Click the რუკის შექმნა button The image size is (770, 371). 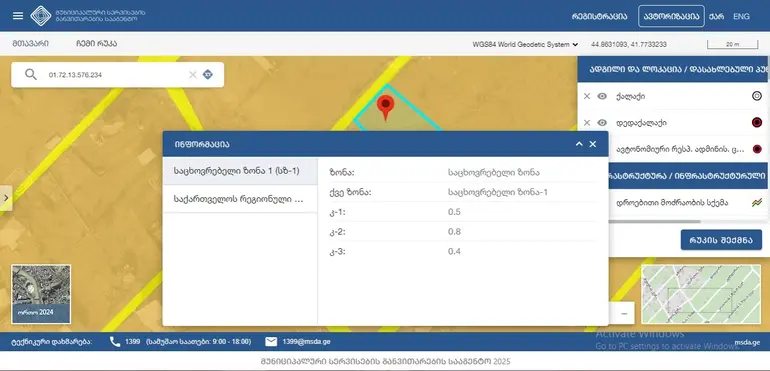pos(721,240)
